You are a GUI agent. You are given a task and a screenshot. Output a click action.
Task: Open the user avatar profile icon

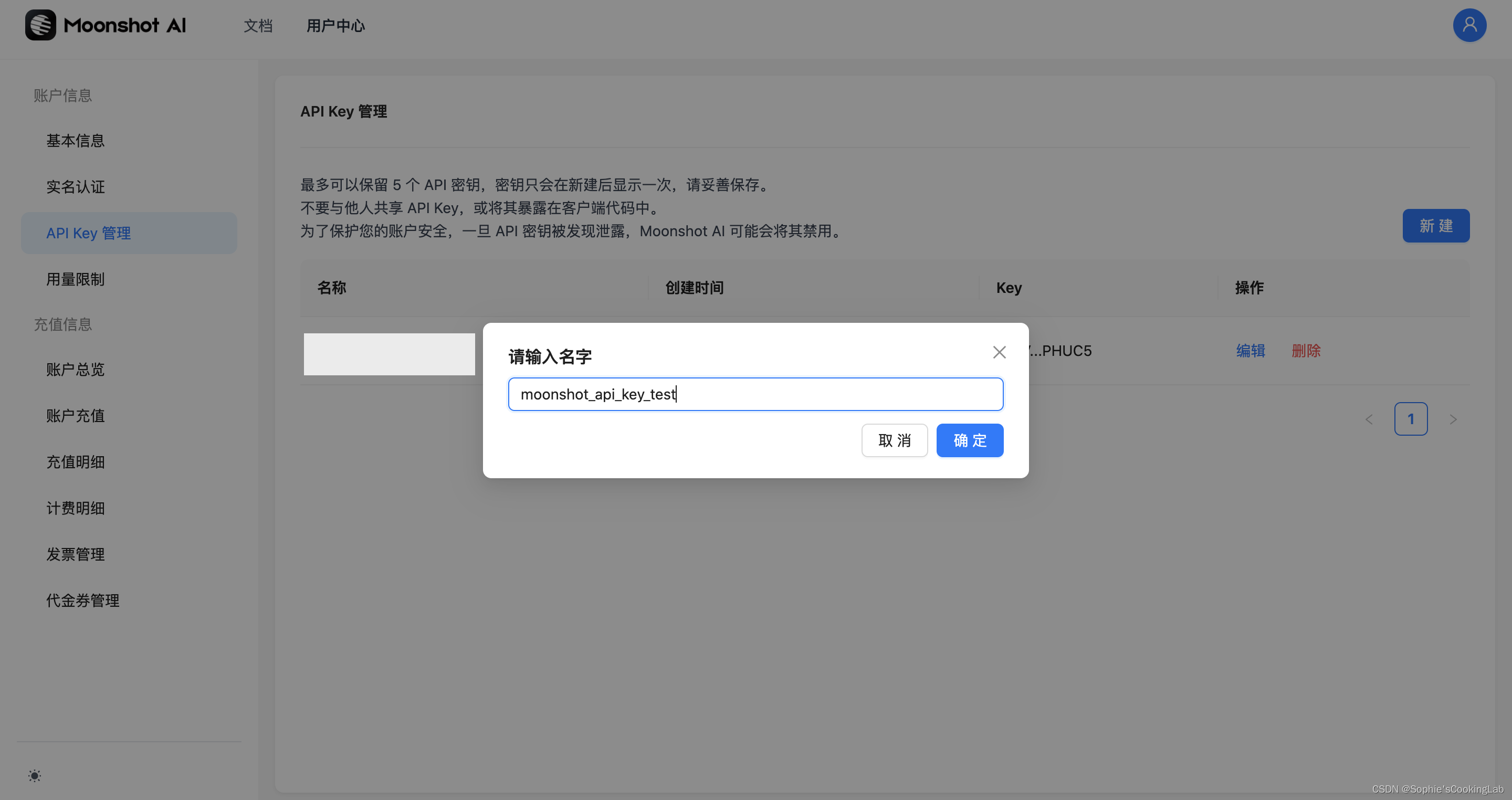(1469, 25)
